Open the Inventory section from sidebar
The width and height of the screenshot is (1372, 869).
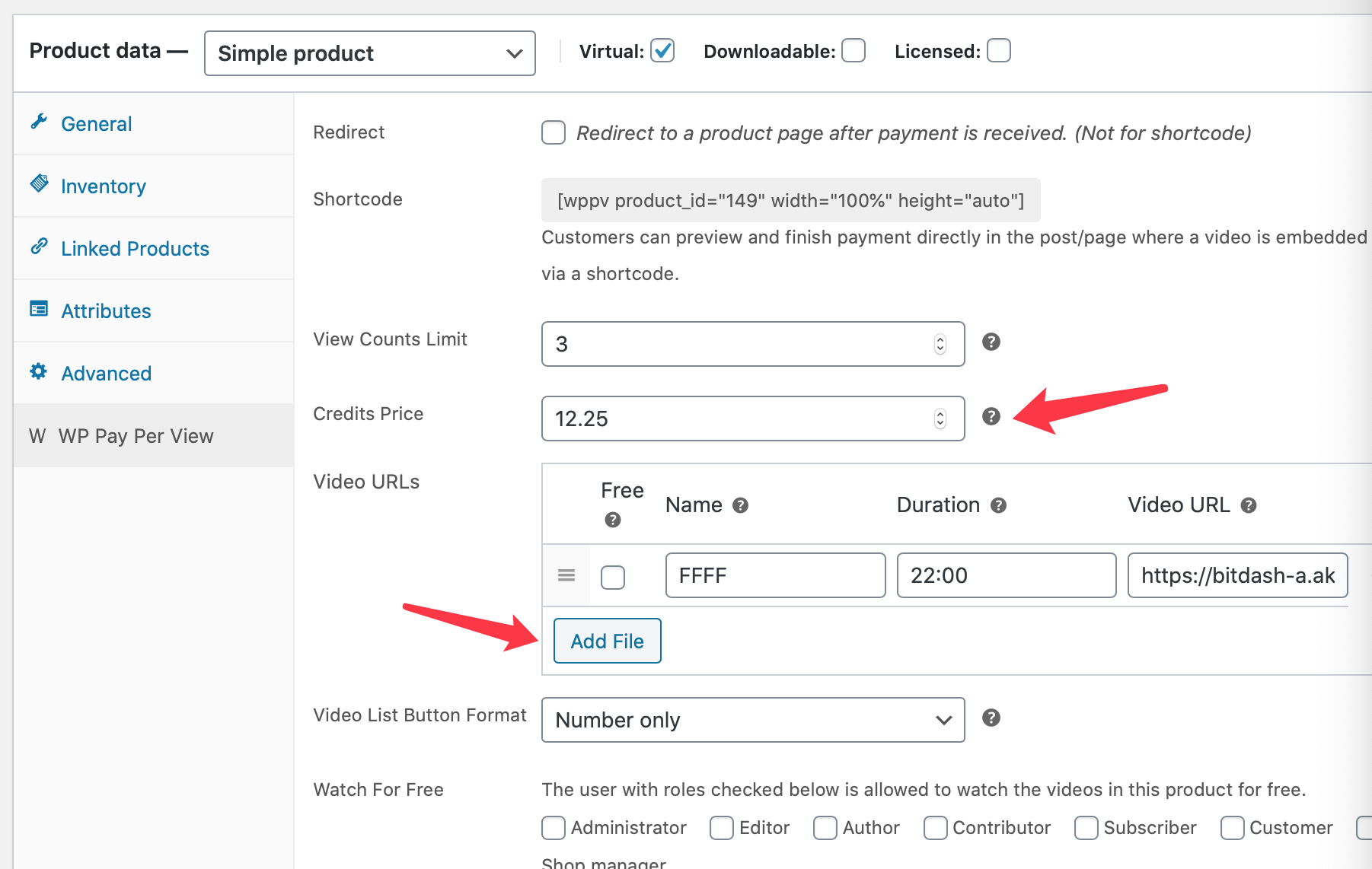click(103, 186)
